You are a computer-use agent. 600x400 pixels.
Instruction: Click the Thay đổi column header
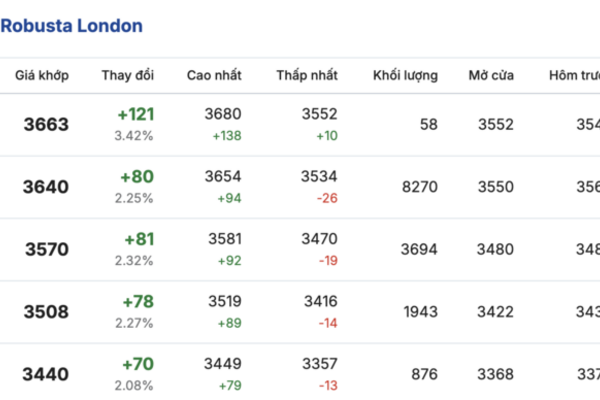point(127,76)
